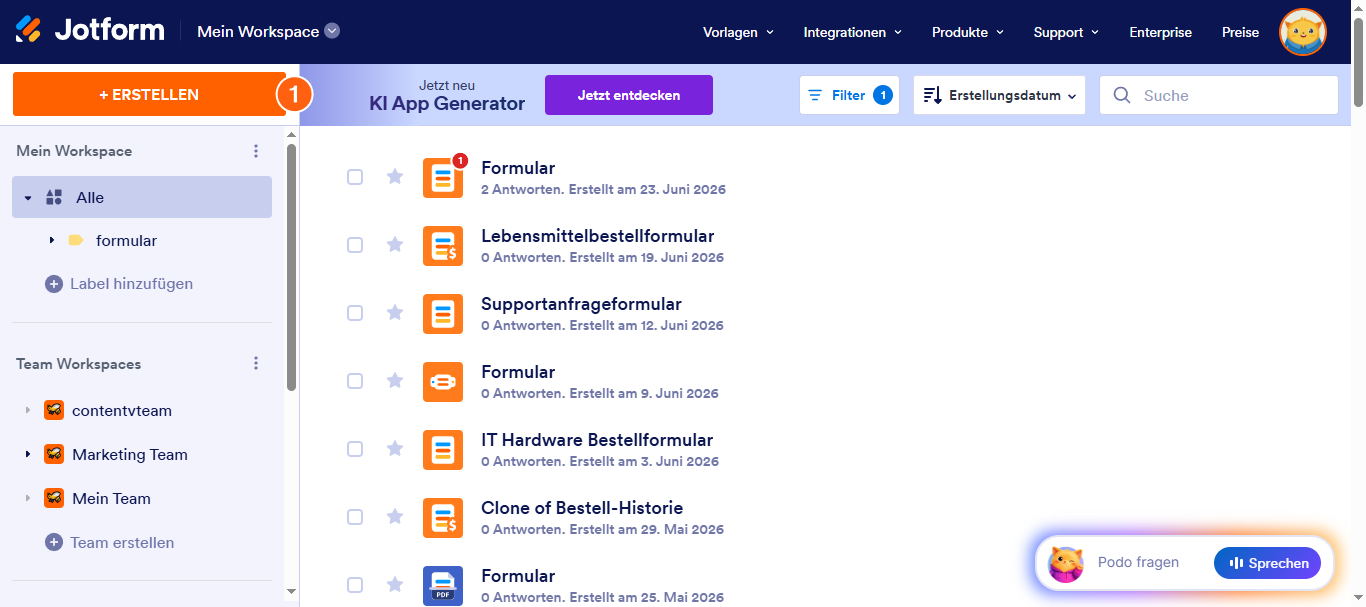Screen dimensions: 1366x607
Task: Click the magnifier icon in search box
Action: pyautogui.click(x=1122, y=95)
